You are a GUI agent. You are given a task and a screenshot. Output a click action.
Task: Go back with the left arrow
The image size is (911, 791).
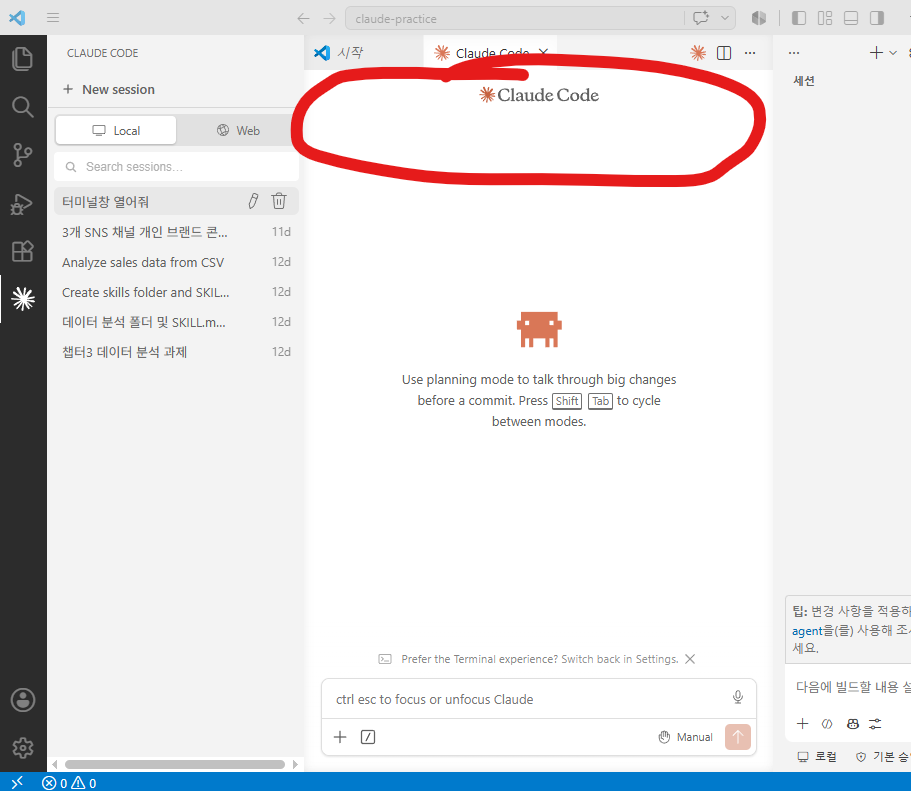tap(303, 19)
